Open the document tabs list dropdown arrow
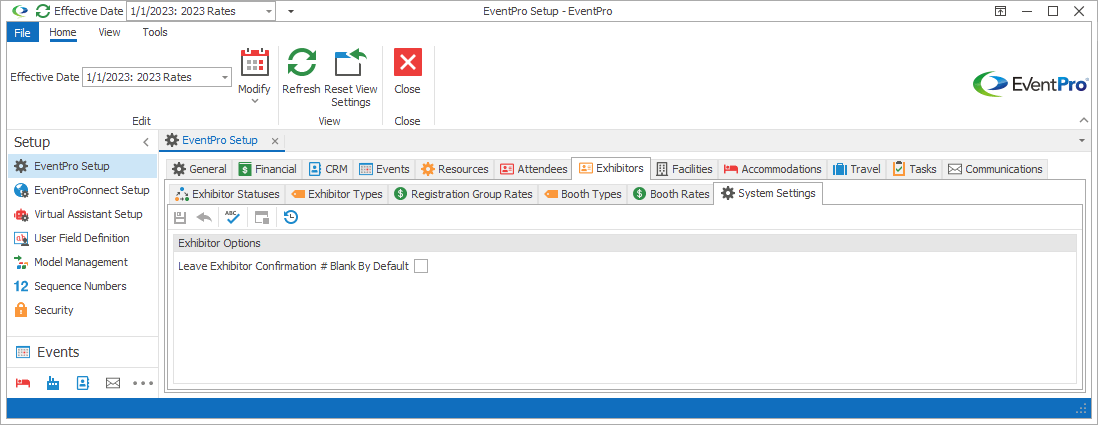The width and height of the screenshot is (1098, 425). click(x=1083, y=140)
